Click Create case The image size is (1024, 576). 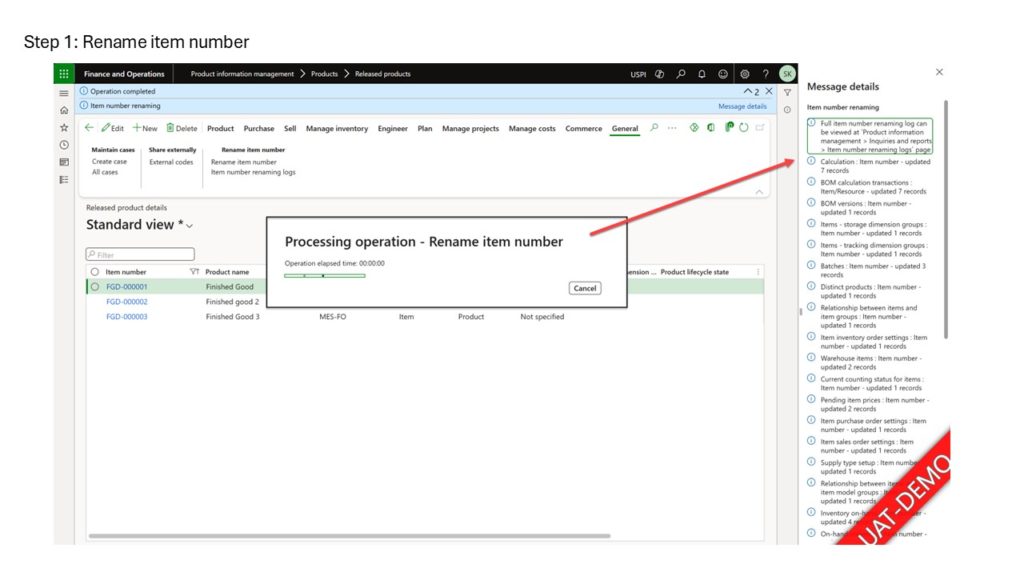point(109,161)
